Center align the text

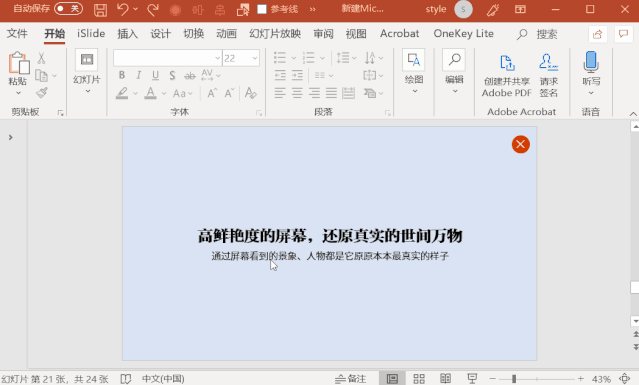[297, 93]
